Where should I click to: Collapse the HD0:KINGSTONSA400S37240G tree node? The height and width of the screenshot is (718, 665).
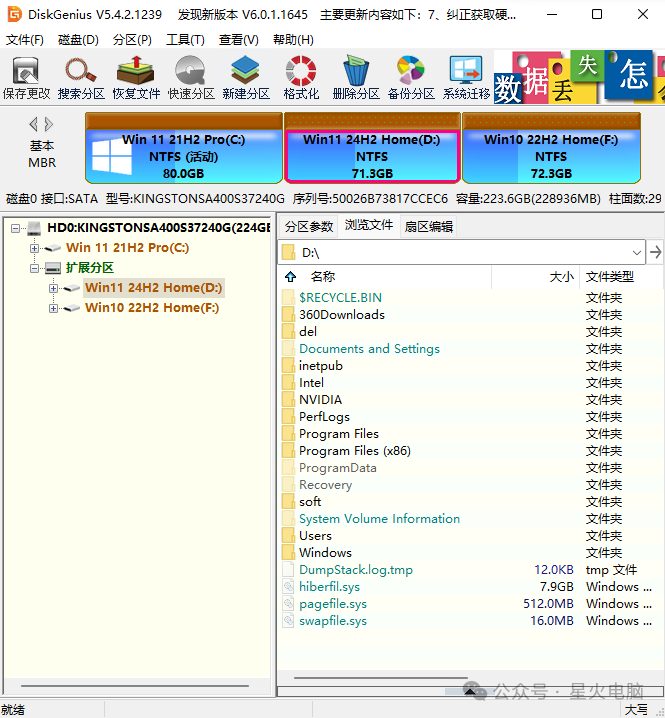[16, 228]
